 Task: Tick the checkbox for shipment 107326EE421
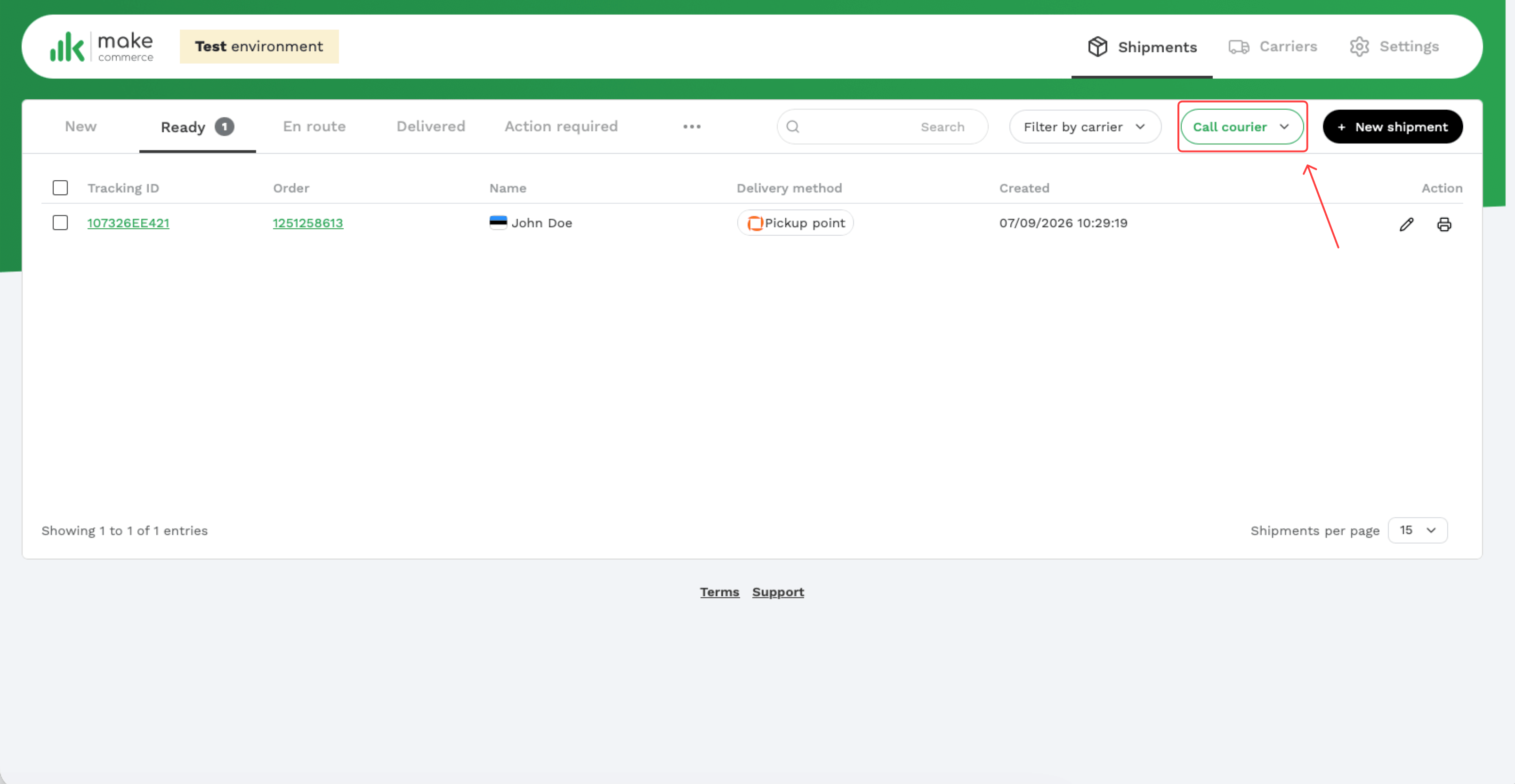pyautogui.click(x=60, y=223)
